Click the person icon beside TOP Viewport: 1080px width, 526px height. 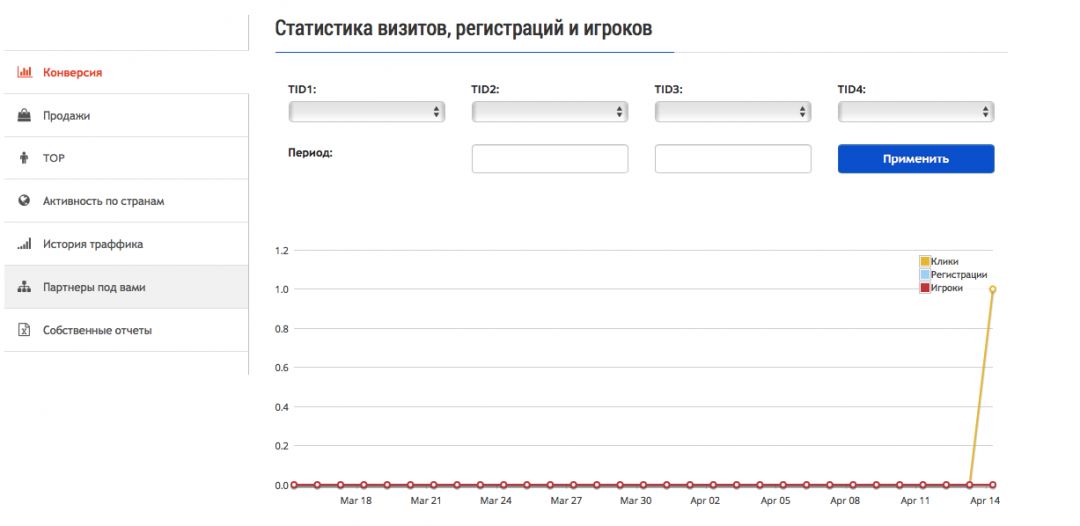24,158
